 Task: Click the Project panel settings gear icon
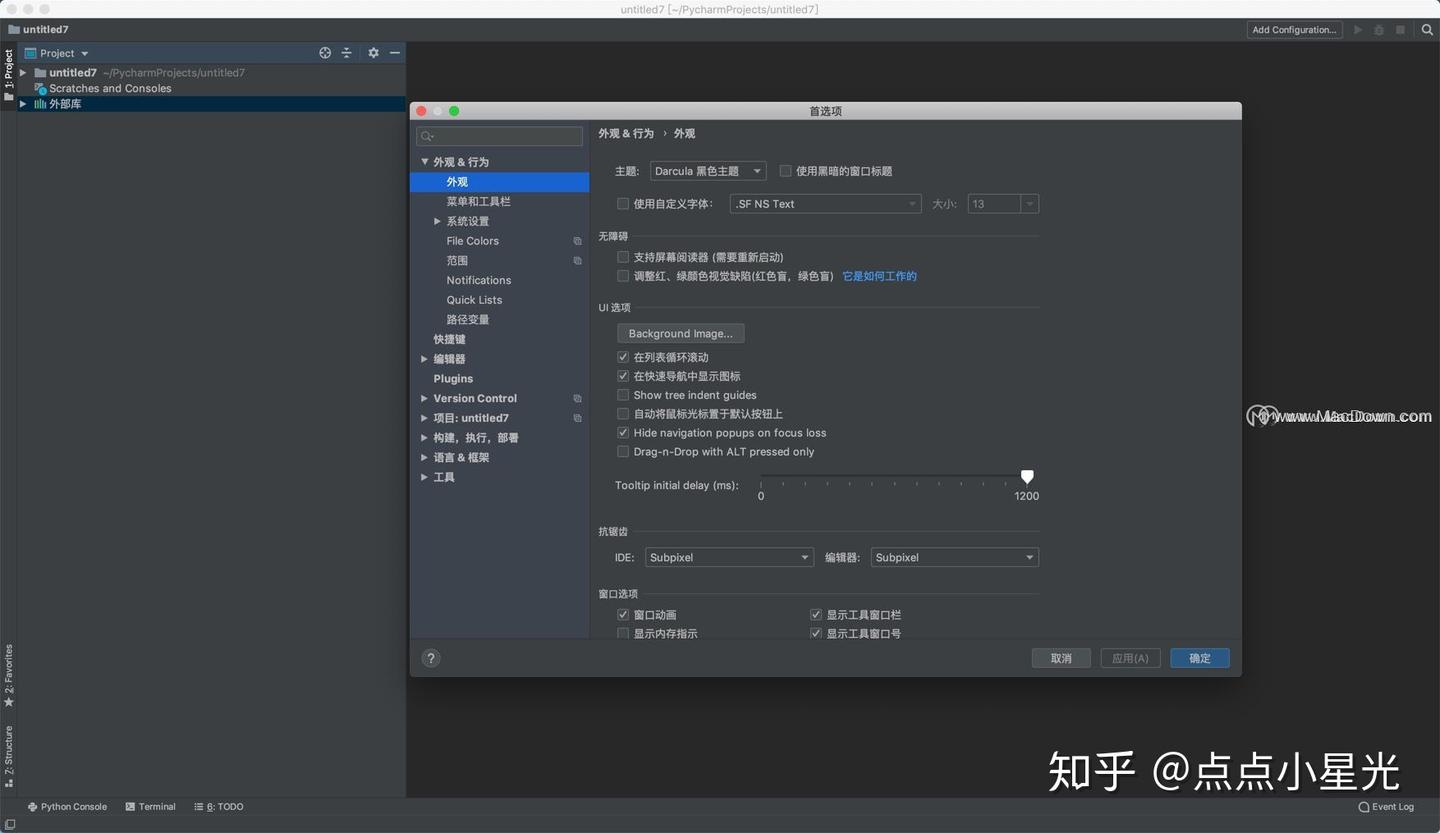[373, 52]
